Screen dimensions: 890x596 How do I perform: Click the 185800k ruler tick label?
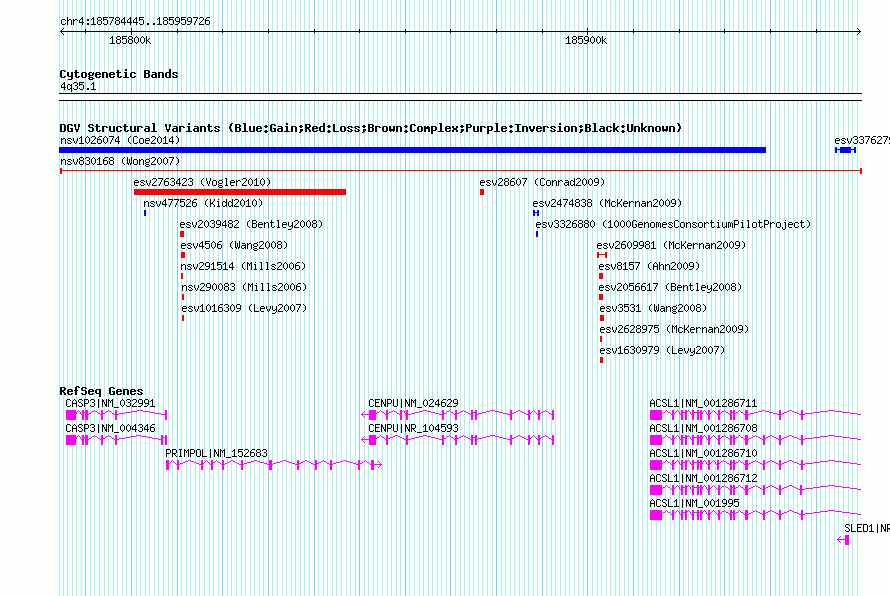click(130, 40)
